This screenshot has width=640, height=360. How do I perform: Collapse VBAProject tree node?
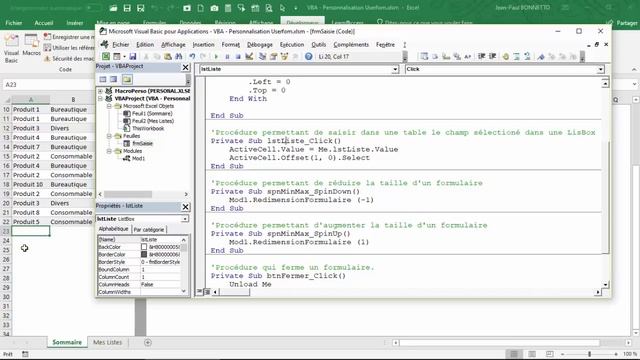(x=100, y=98)
